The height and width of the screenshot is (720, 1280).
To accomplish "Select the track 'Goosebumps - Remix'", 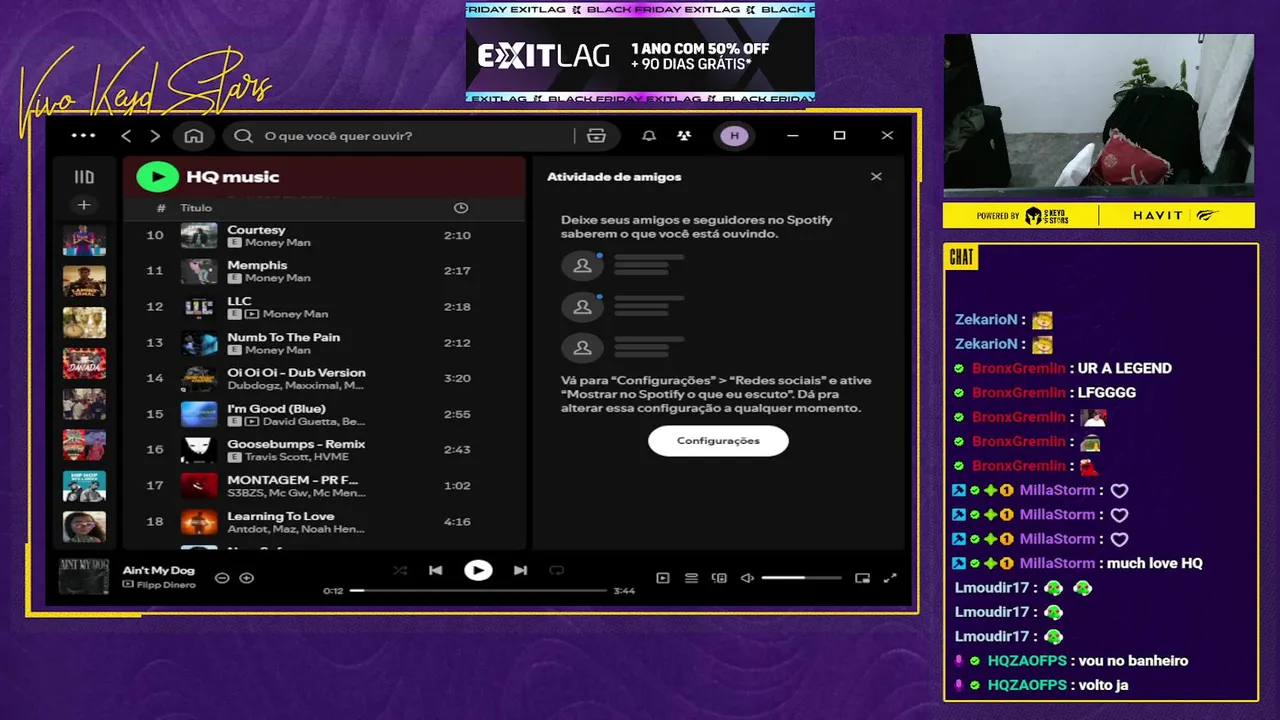I will (323, 450).
